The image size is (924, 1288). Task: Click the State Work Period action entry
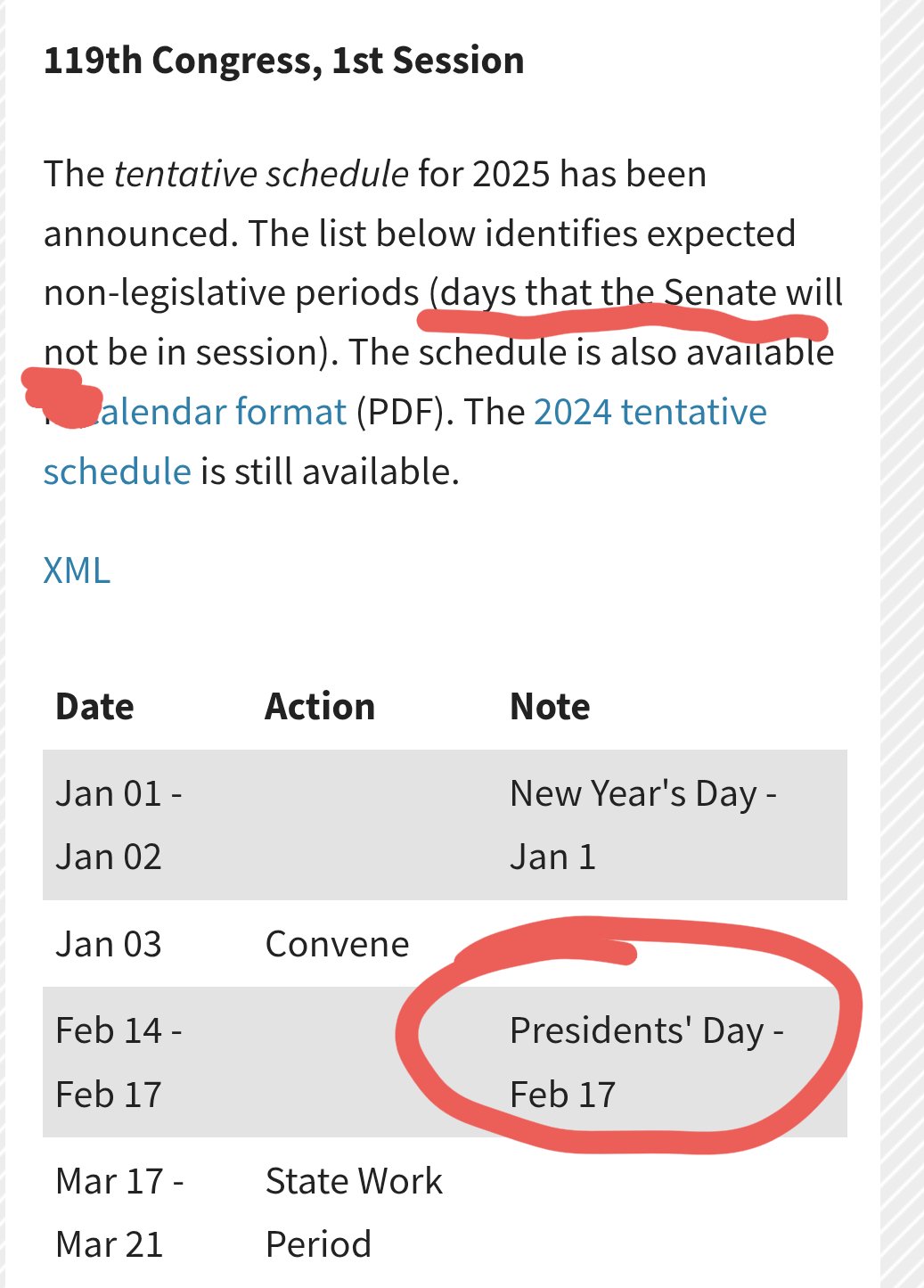point(353,1212)
